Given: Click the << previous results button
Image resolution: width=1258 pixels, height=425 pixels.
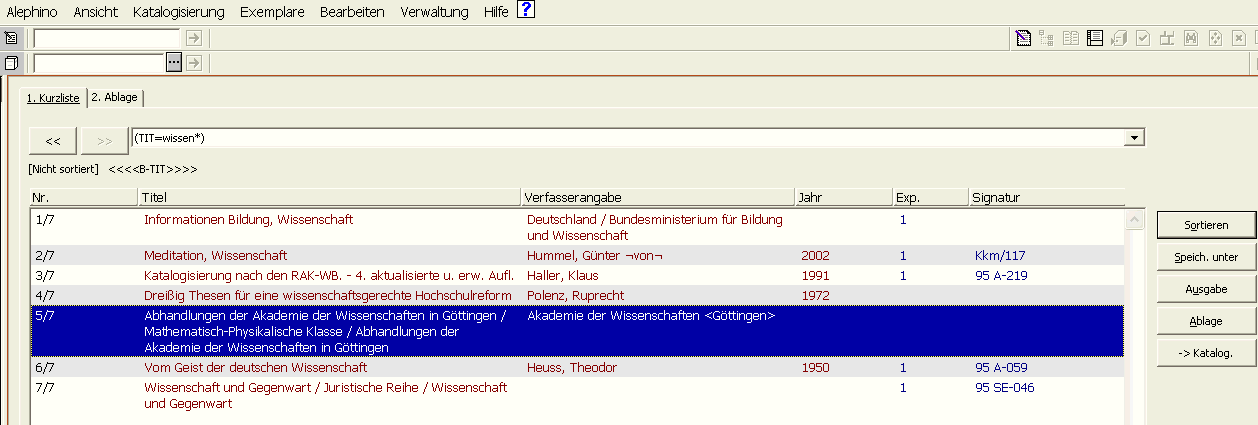Looking at the screenshot, I should tap(53, 141).
